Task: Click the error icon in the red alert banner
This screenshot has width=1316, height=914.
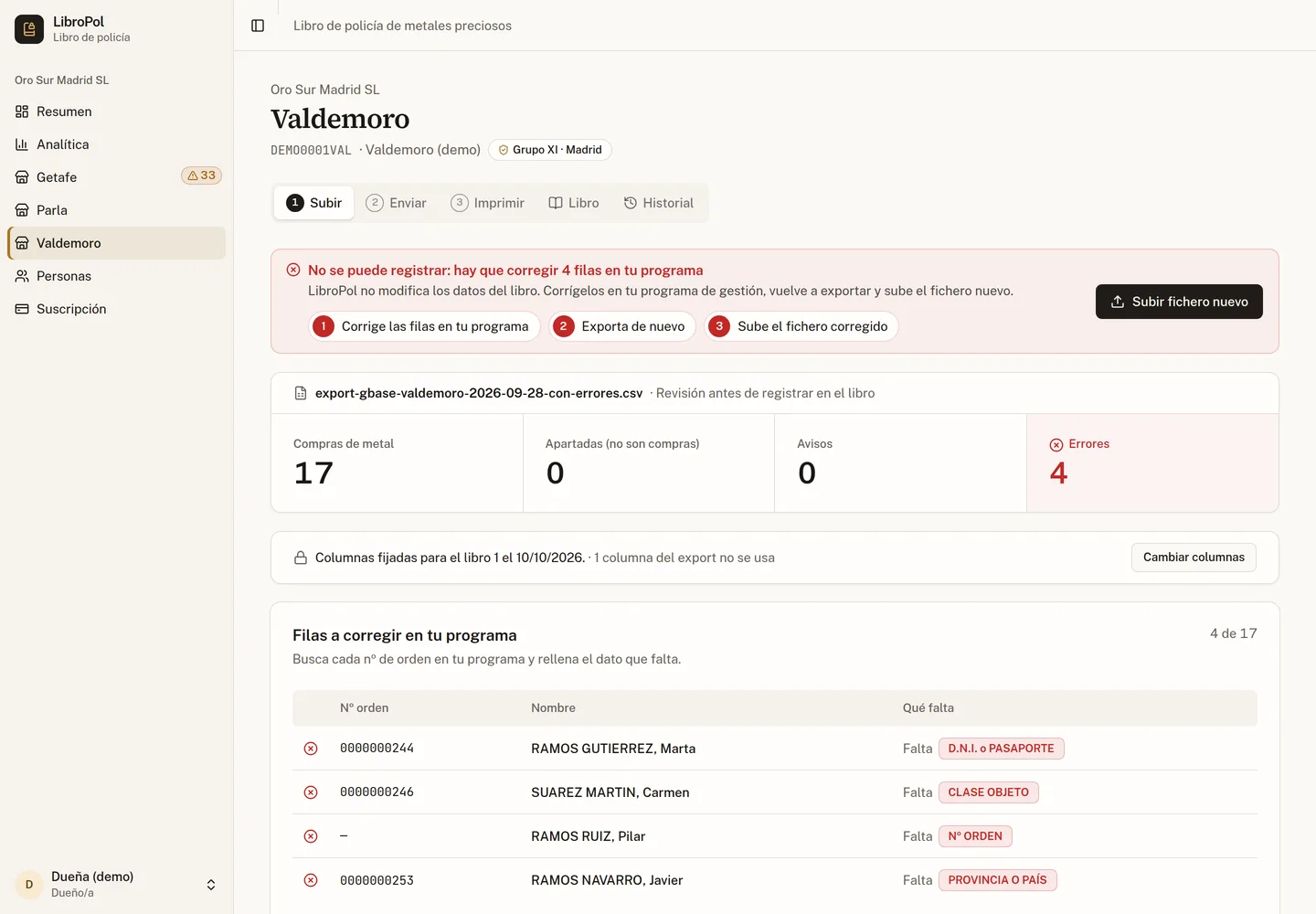Action: 293,270
